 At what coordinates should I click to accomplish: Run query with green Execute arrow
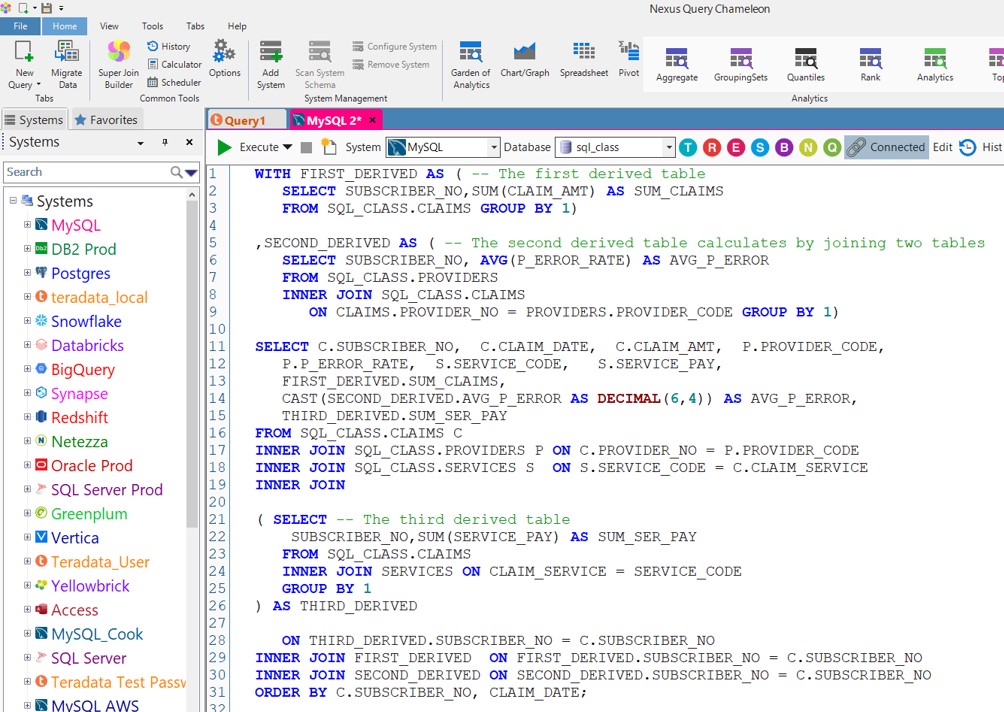coord(225,147)
